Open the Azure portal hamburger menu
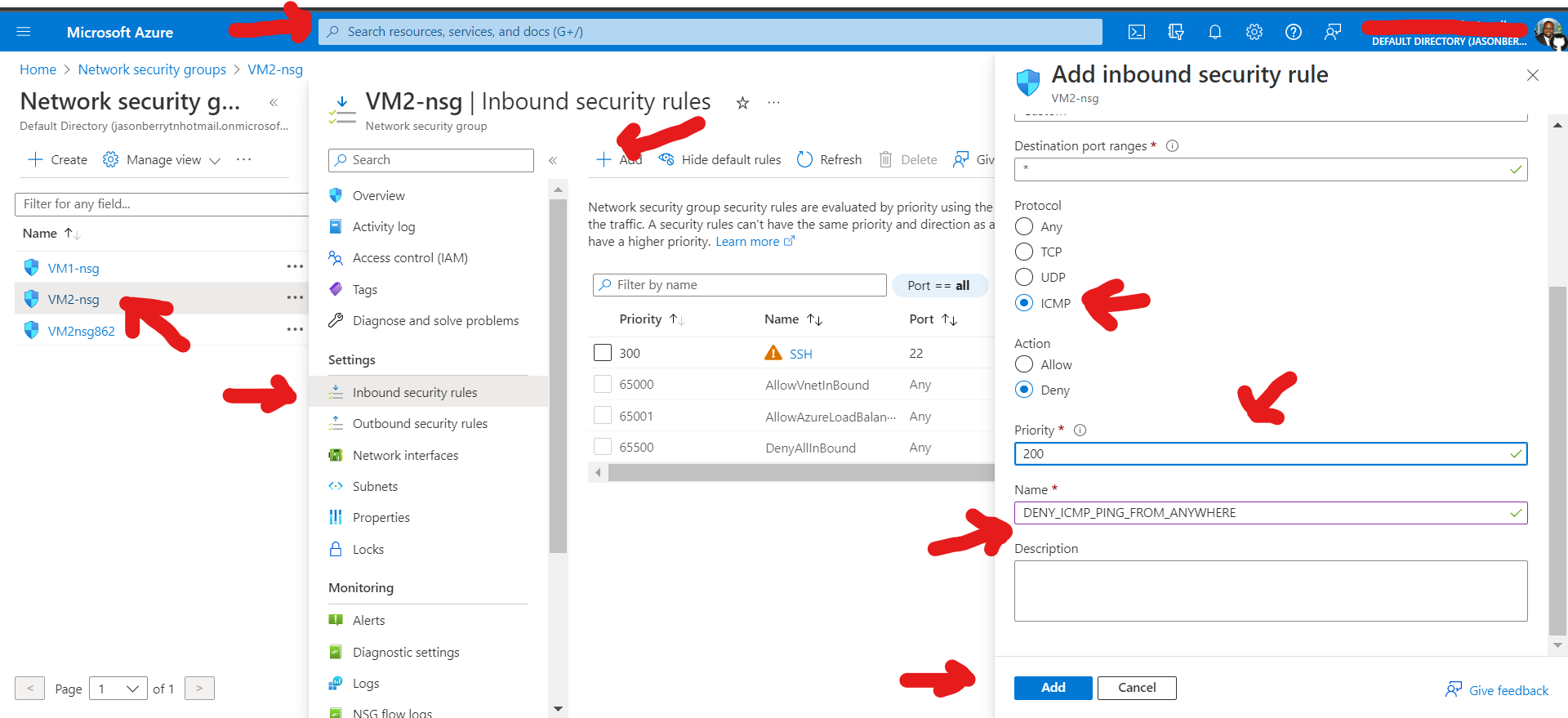The image size is (1568, 718). click(24, 32)
